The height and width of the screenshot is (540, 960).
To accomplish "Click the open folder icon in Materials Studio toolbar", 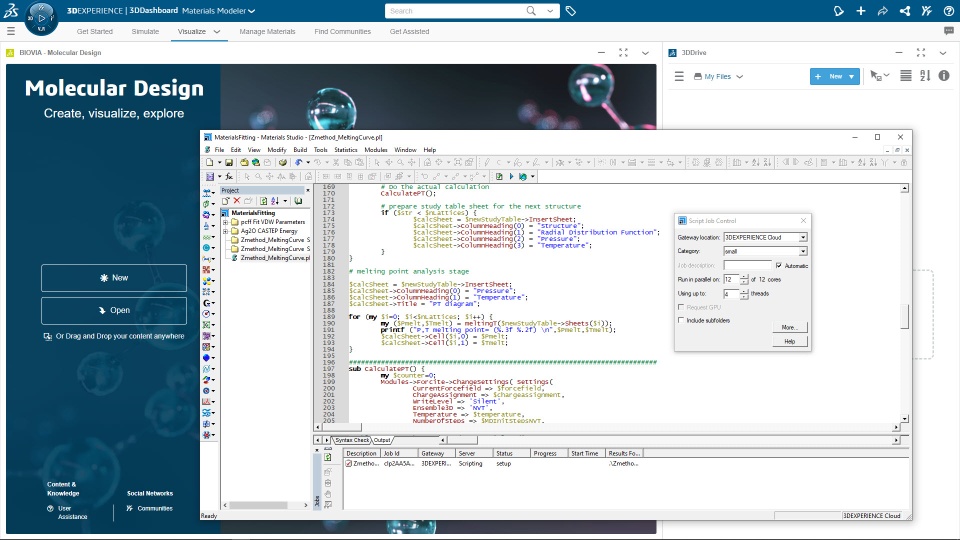I will point(244,163).
